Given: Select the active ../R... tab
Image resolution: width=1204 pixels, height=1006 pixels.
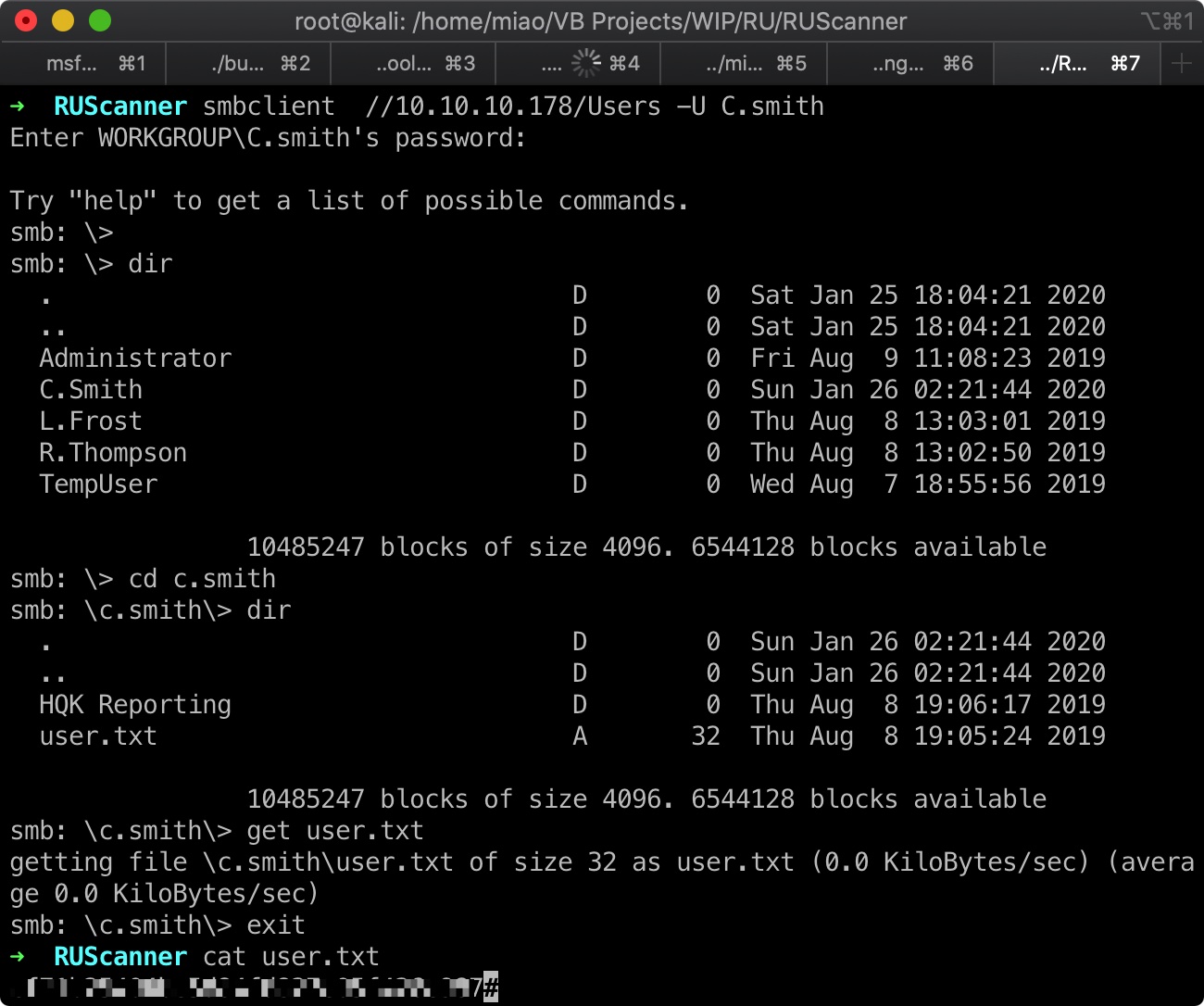Looking at the screenshot, I should point(1076,63).
